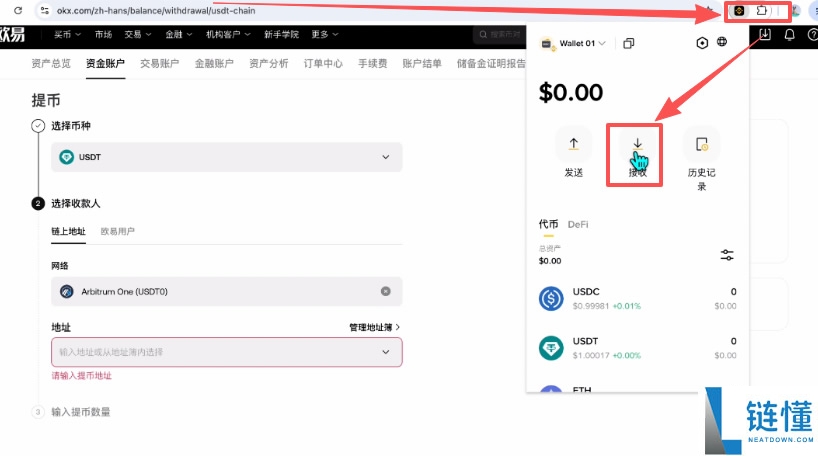
Task: Open token list filter sliders icon
Action: [727, 255]
